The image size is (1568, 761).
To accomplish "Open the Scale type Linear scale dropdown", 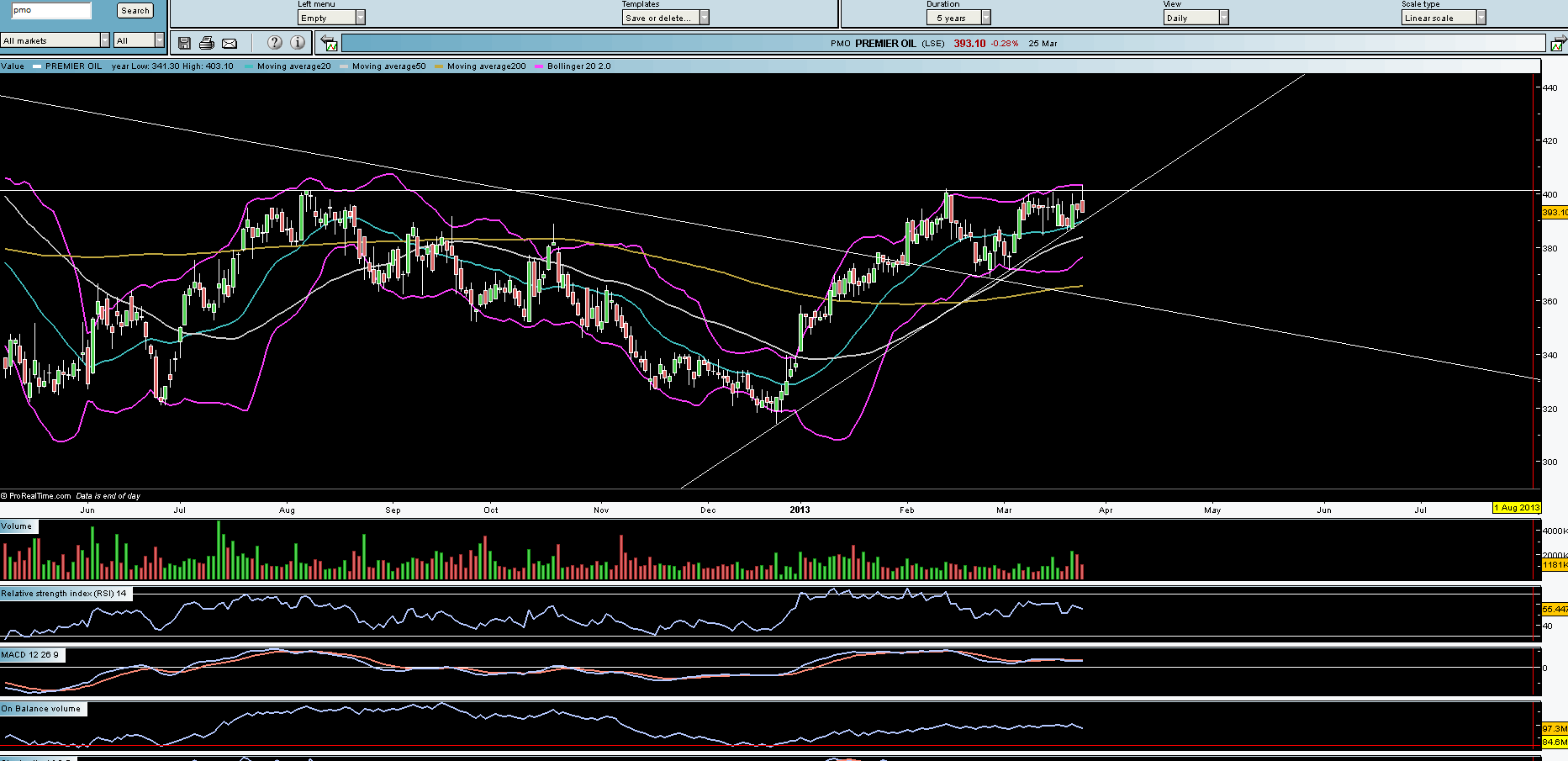I will coord(1444,18).
